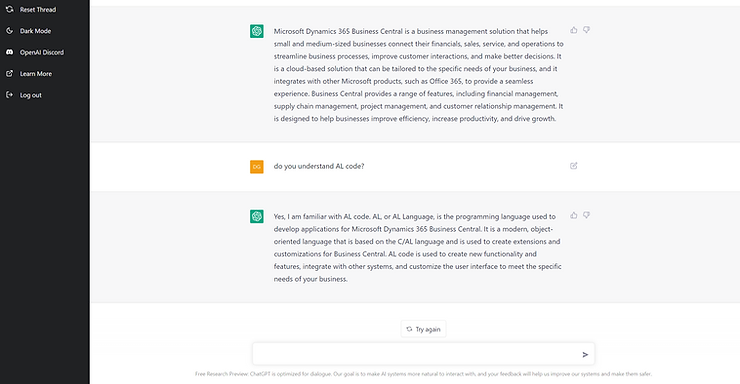This screenshot has height=384, width=740.
Task: Click the ChatGPT avatar beside the AL code reply
Action: click(257, 217)
